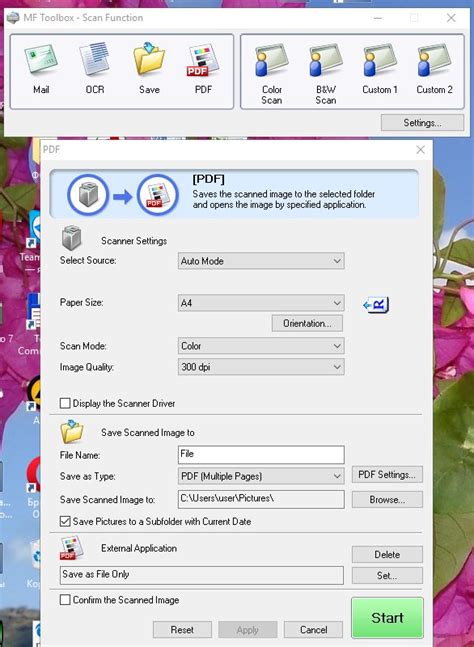This screenshot has width=474, height=647.
Task: Click the External Application PDF icon
Action: point(72,548)
